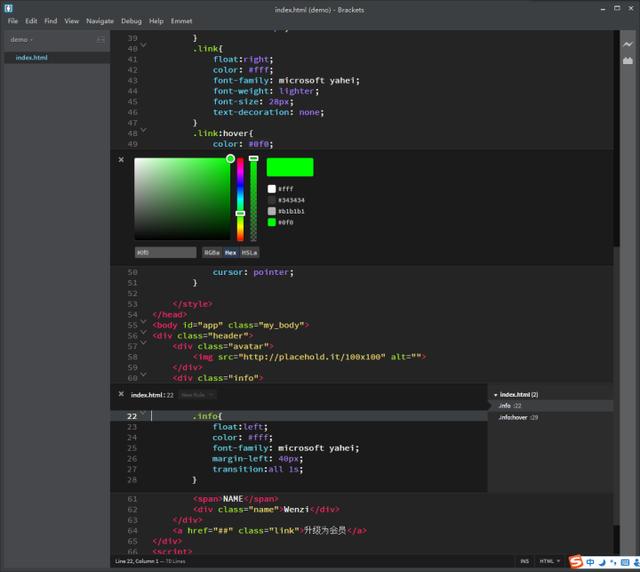Pick the #b1b1b1 color swatch

[272, 211]
